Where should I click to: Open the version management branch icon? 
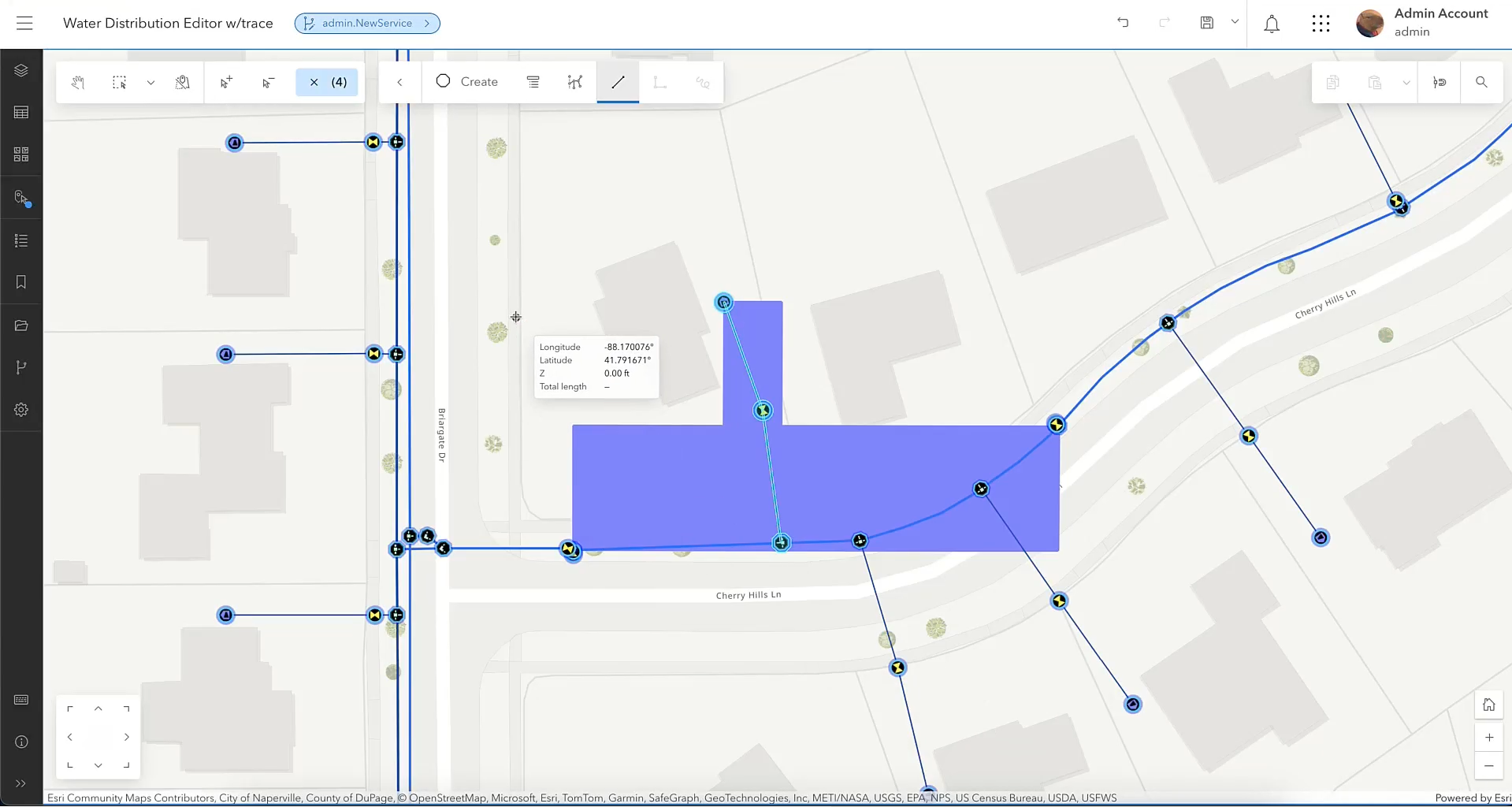pyautogui.click(x=21, y=367)
